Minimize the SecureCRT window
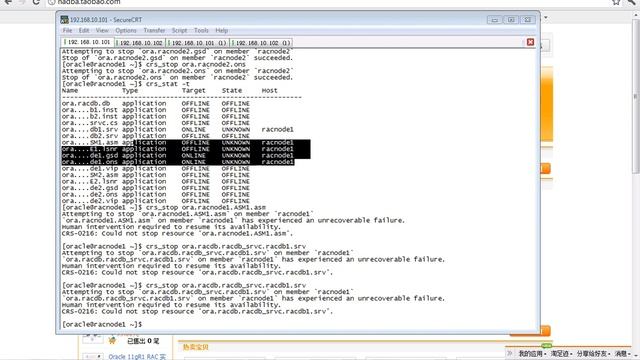 (x=495, y=20)
